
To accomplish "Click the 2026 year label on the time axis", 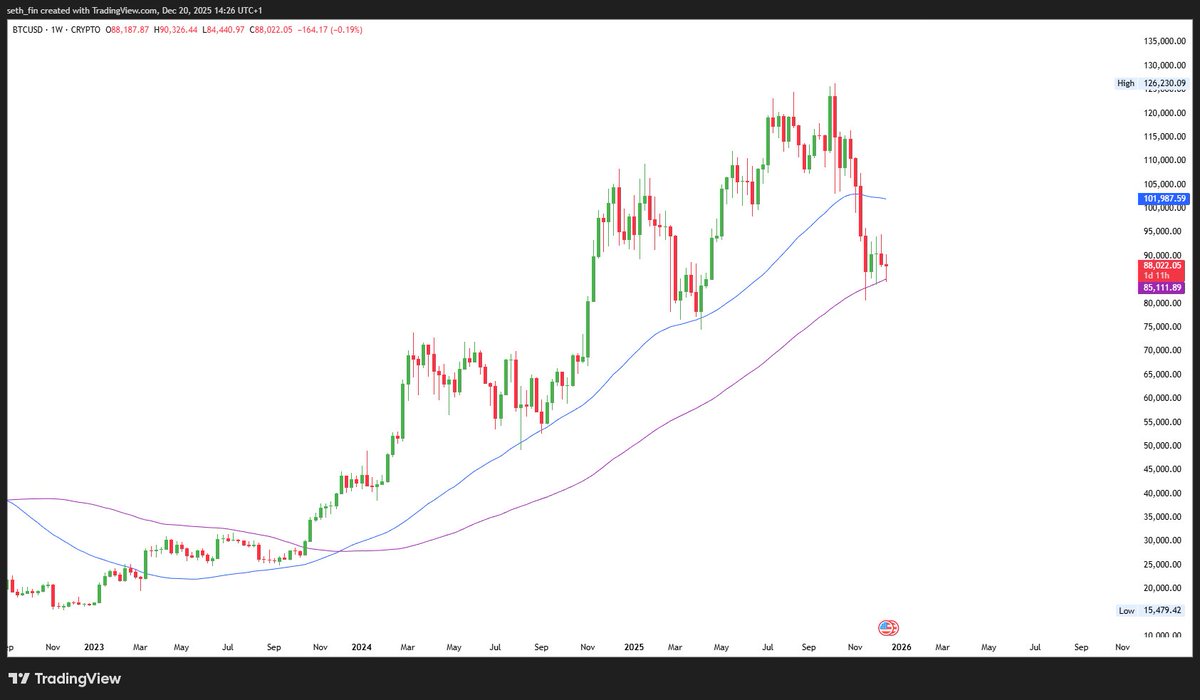I will 903,647.
